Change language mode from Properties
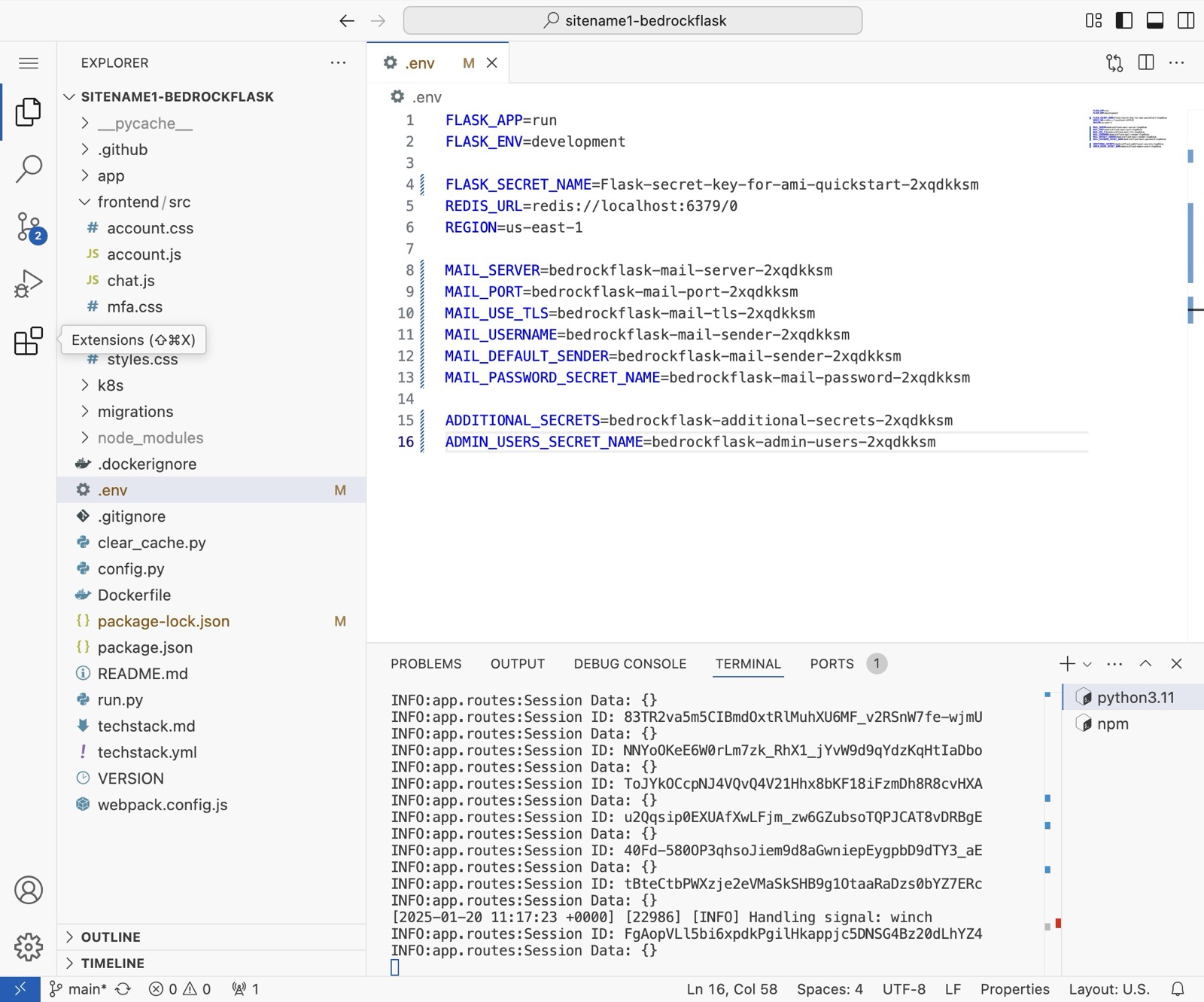The height and width of the screenshot is (1002, 1204). [1014, 989]
